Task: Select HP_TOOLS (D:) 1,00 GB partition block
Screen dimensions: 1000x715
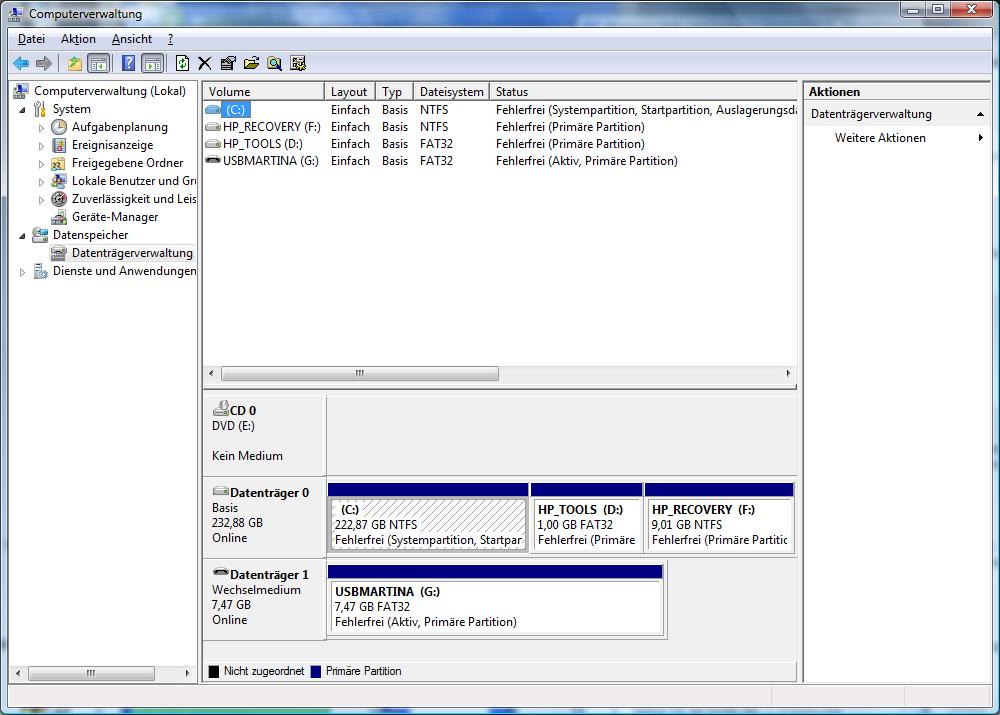Action: [586, 517]
